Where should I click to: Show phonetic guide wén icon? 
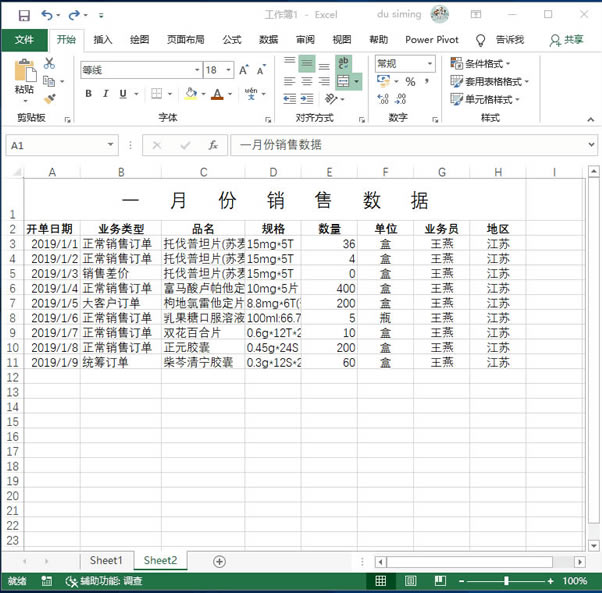(x=251, y=94)
